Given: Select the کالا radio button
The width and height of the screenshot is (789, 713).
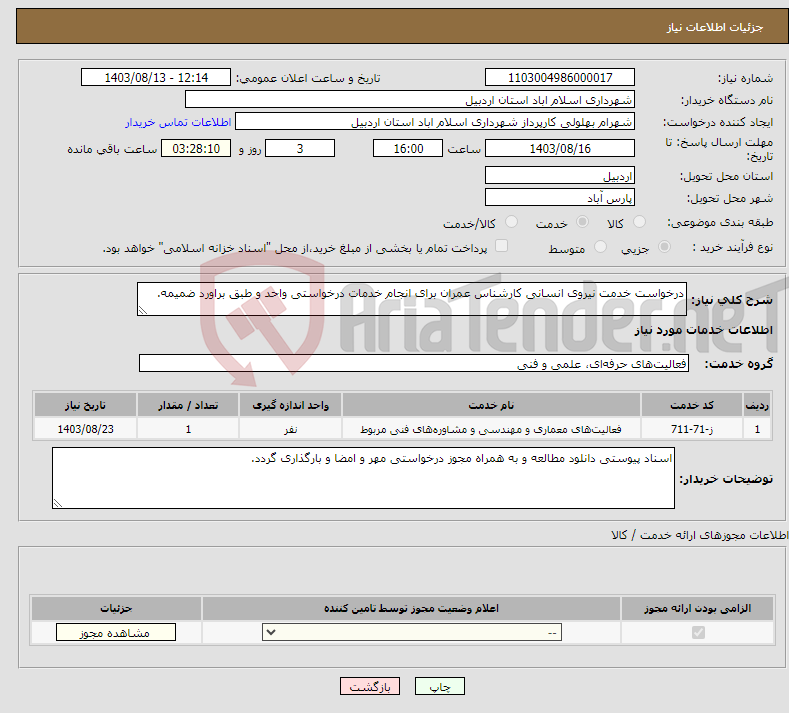Looking at the screenshot, I should (639, 222).
